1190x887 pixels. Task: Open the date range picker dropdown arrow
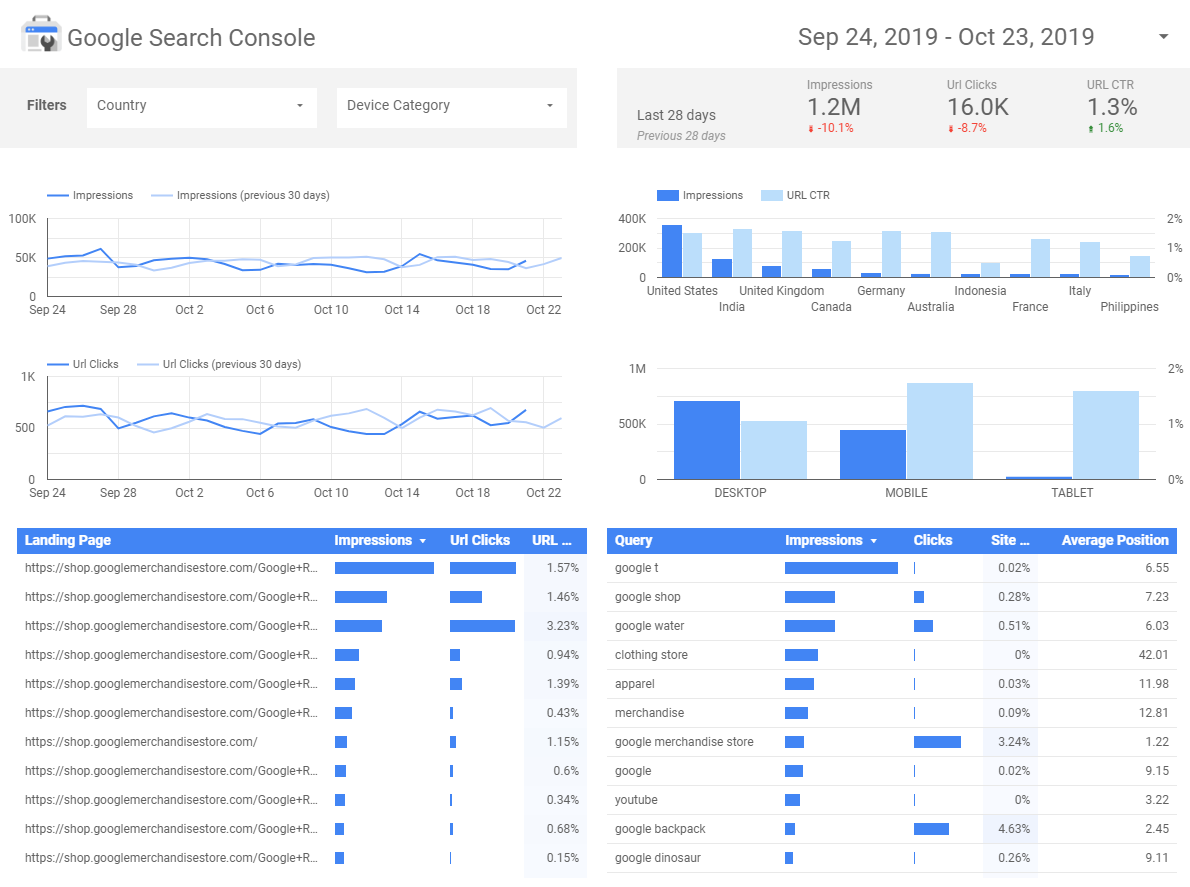(1163, 36)
